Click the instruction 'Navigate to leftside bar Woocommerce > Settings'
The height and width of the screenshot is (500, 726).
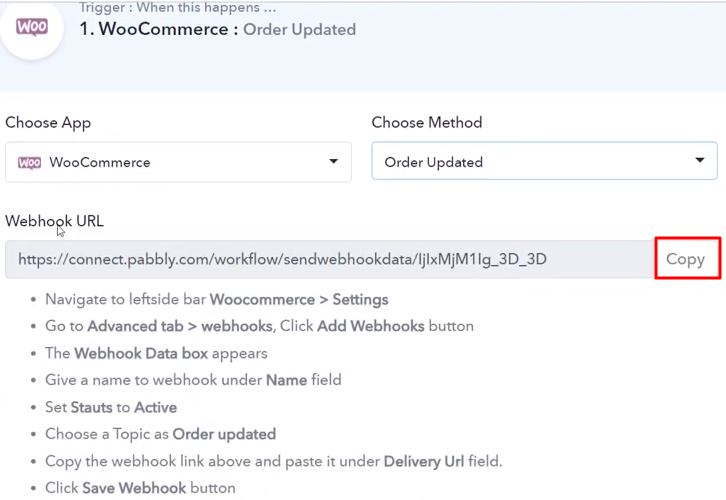click(x=216, y=300)
